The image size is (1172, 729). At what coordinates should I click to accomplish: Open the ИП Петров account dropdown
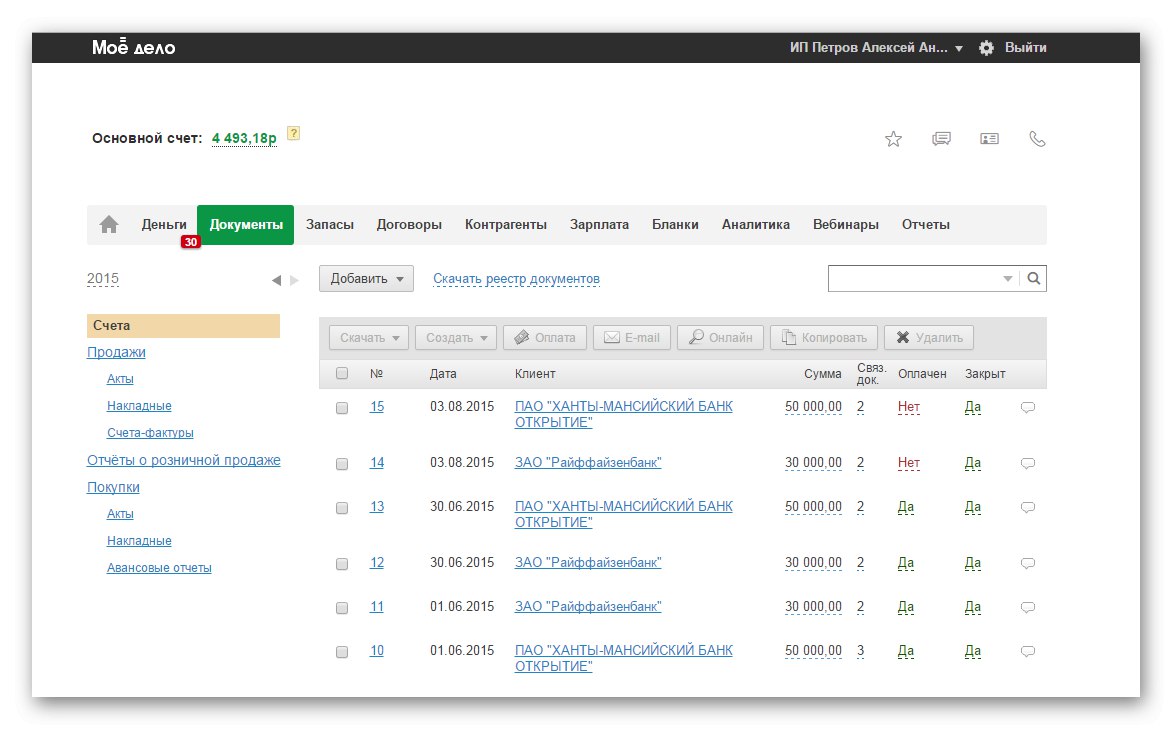coord(876,48)
